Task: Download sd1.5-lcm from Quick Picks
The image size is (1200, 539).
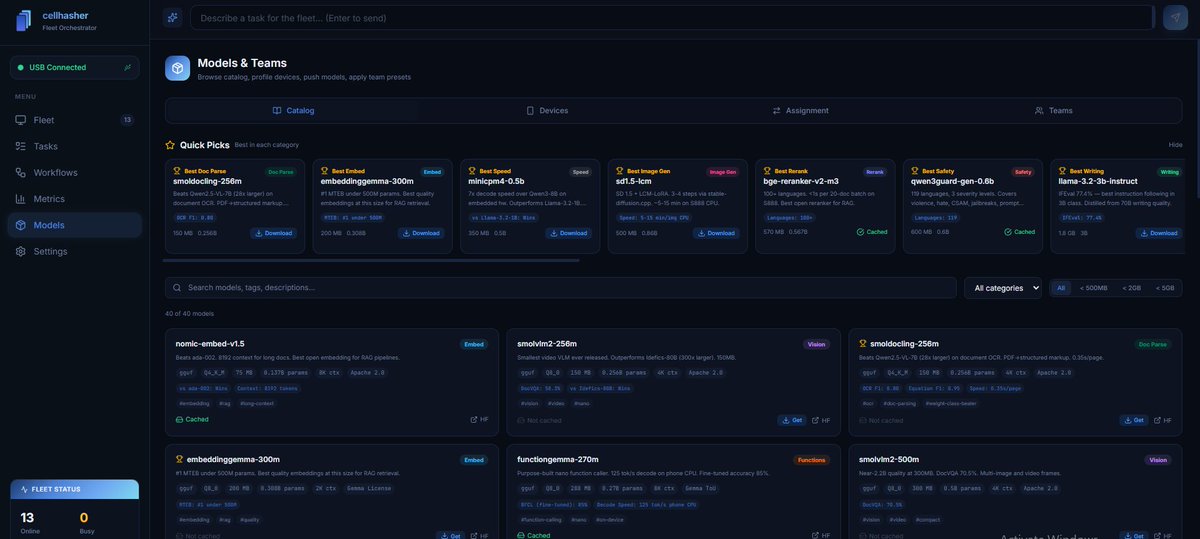Action: [715, 233]
